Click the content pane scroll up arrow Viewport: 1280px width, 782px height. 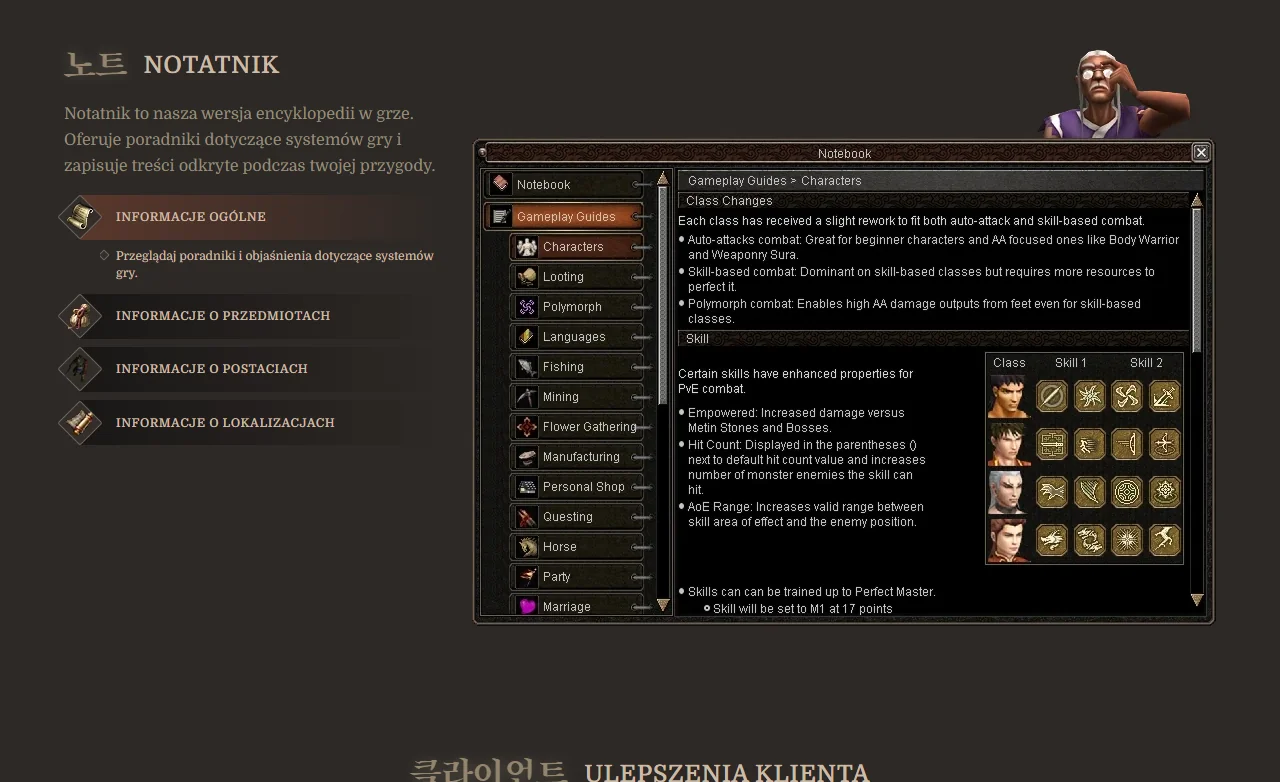click(x=1197, y=200)
